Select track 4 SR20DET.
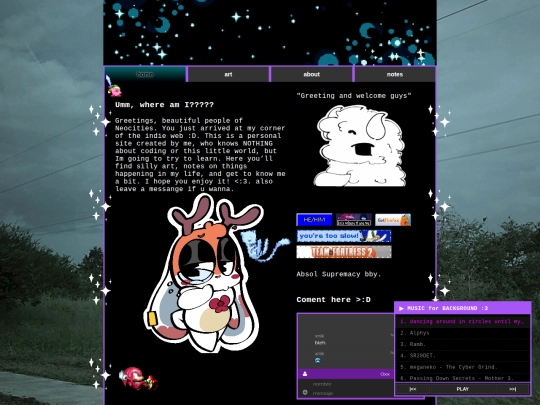 (462, 356)
